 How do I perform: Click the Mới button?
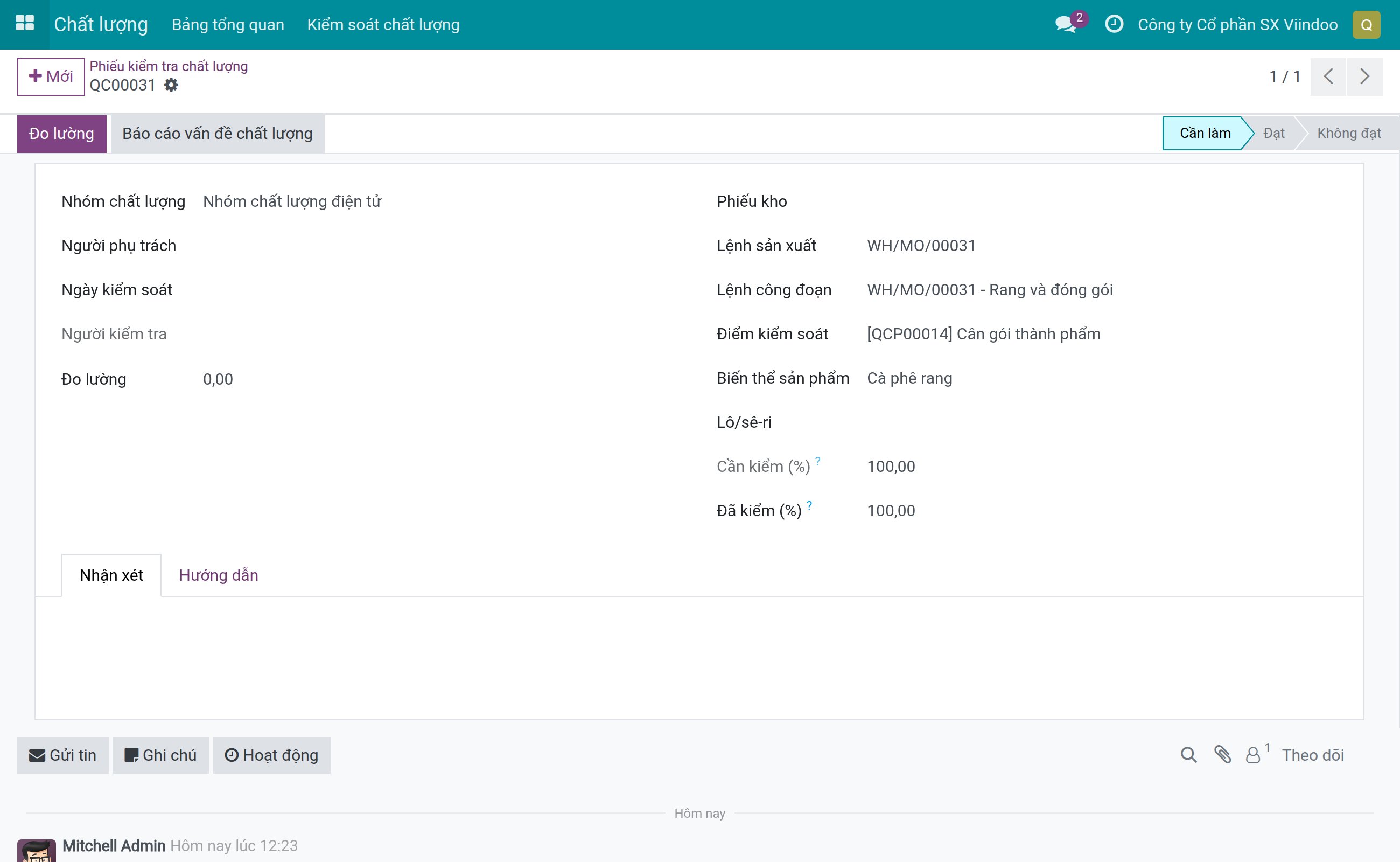point(51,77)
